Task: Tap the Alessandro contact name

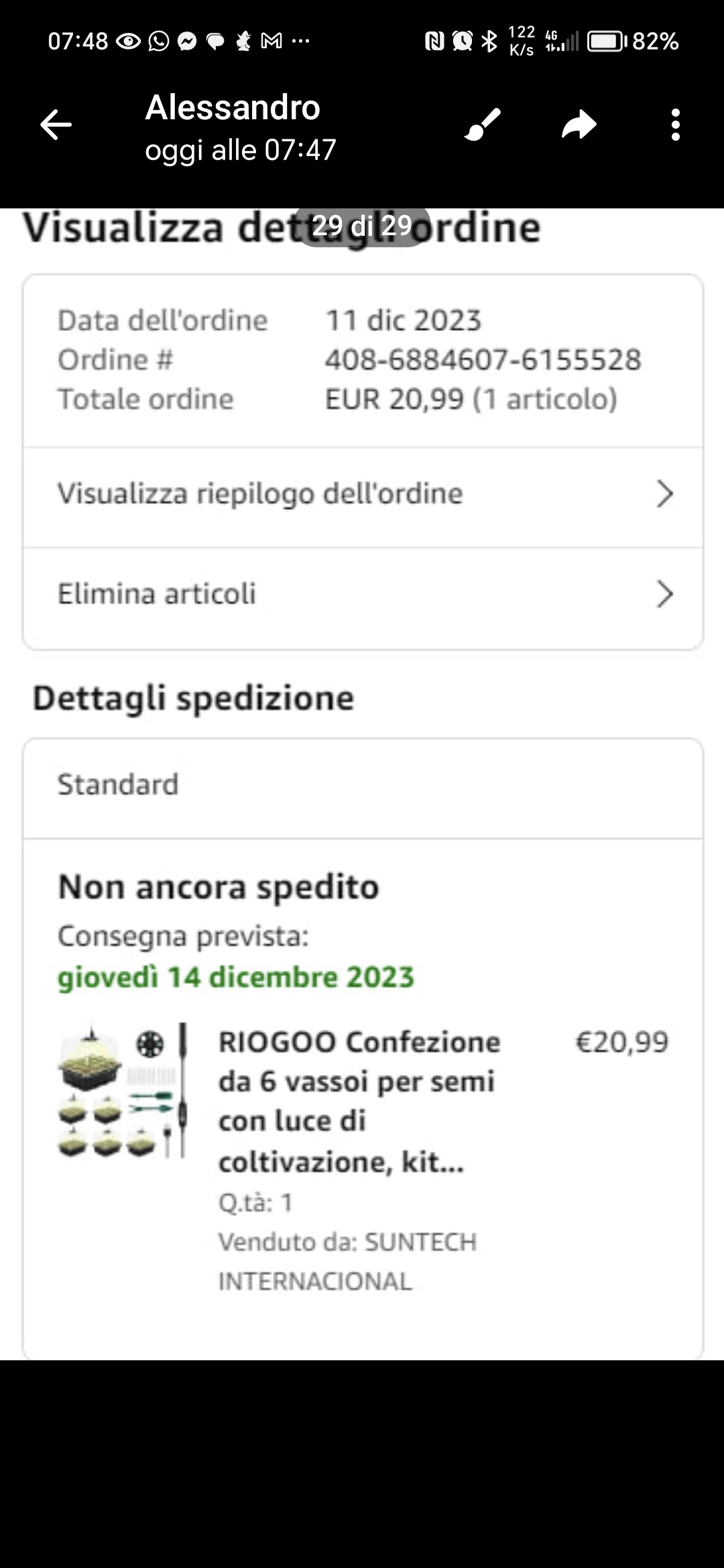Action: [233, 107]
